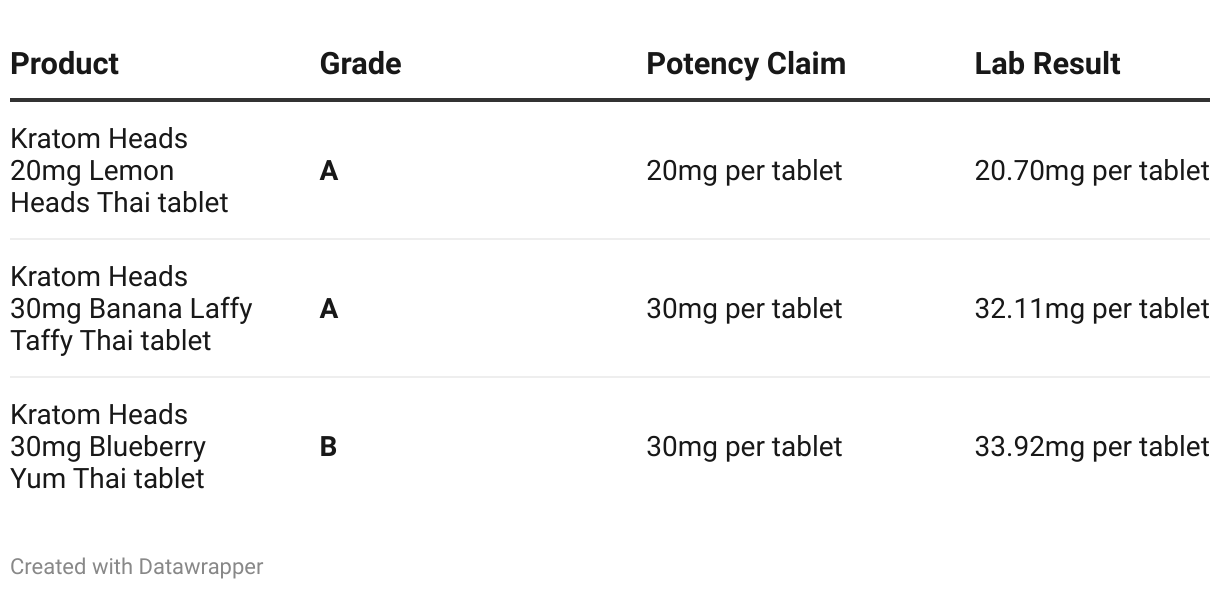Click the 20mg per tablet potency claim
Viewport: 1220px width, 590px height.
[745, 171]
